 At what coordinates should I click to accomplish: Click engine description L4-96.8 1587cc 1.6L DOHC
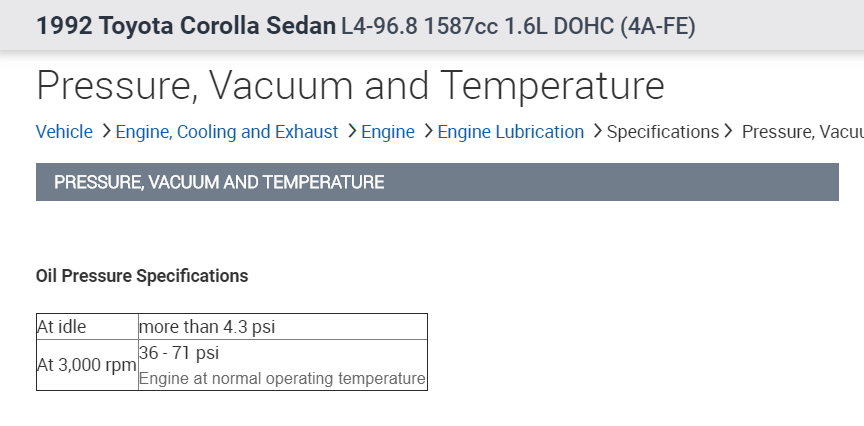click(518, 26)
